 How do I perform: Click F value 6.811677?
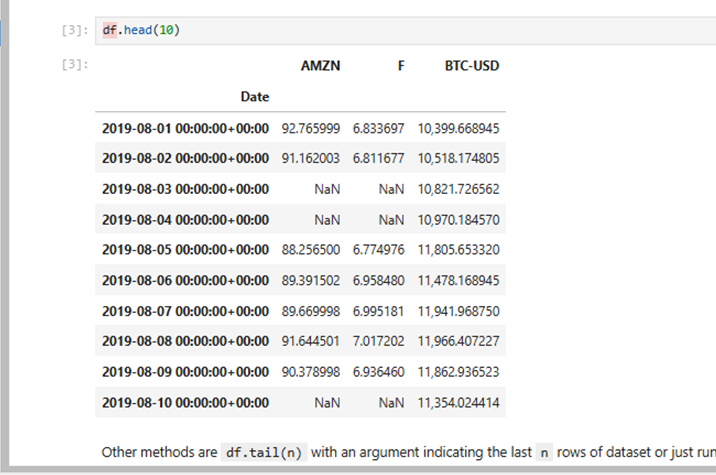point(379,158)
